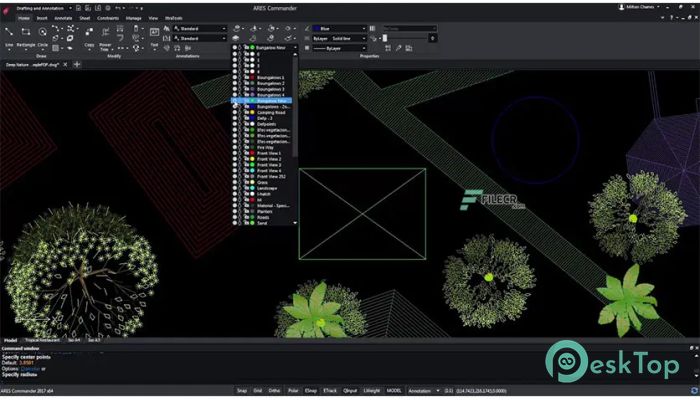
Task: Click the ARES Commander application logo
Action: coord(6,11)
